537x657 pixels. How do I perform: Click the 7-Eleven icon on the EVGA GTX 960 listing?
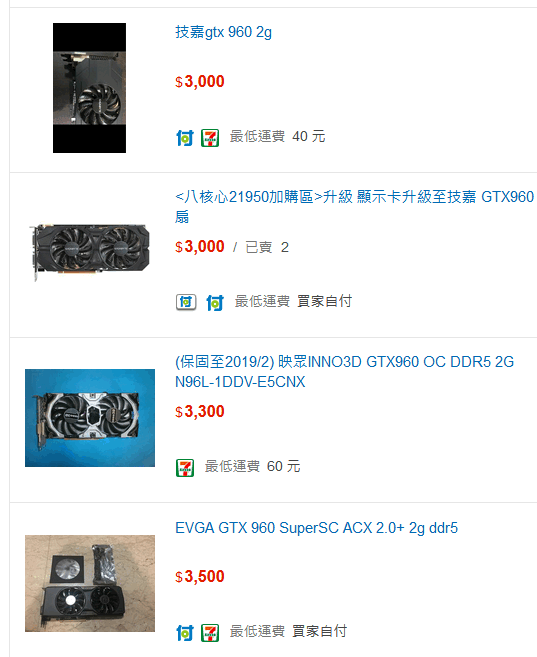(210, 633)
